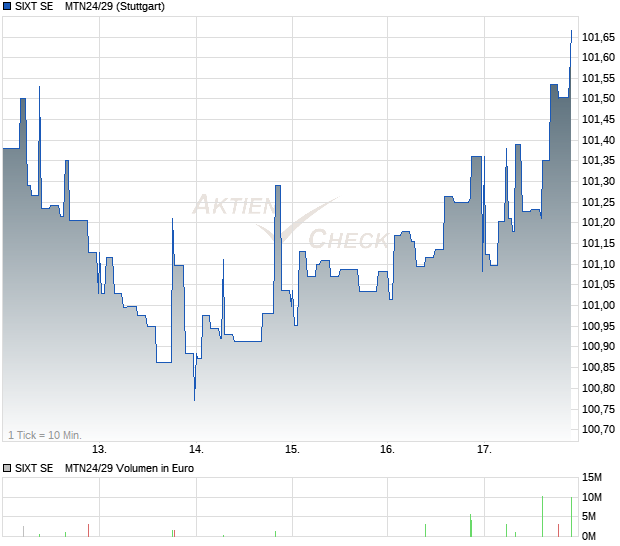Image resolution: width=620 pixels, height=546 pixels.
Task: Click the 100,85 price axis label
Action: click(598, 367)
